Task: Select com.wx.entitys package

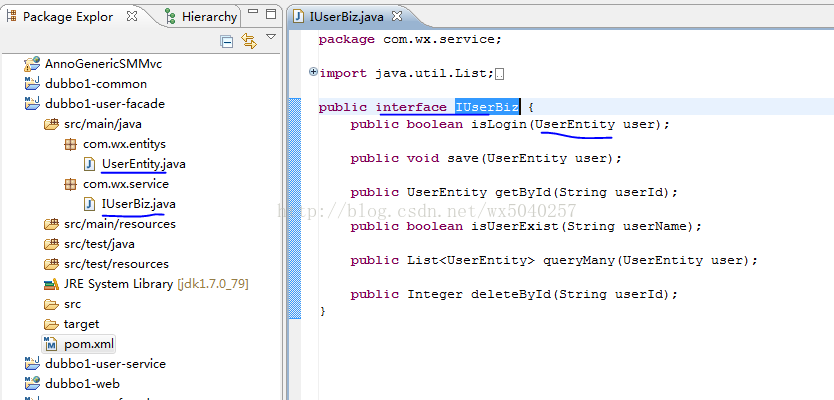Action: pyautogui.click(x=124, y=144)
